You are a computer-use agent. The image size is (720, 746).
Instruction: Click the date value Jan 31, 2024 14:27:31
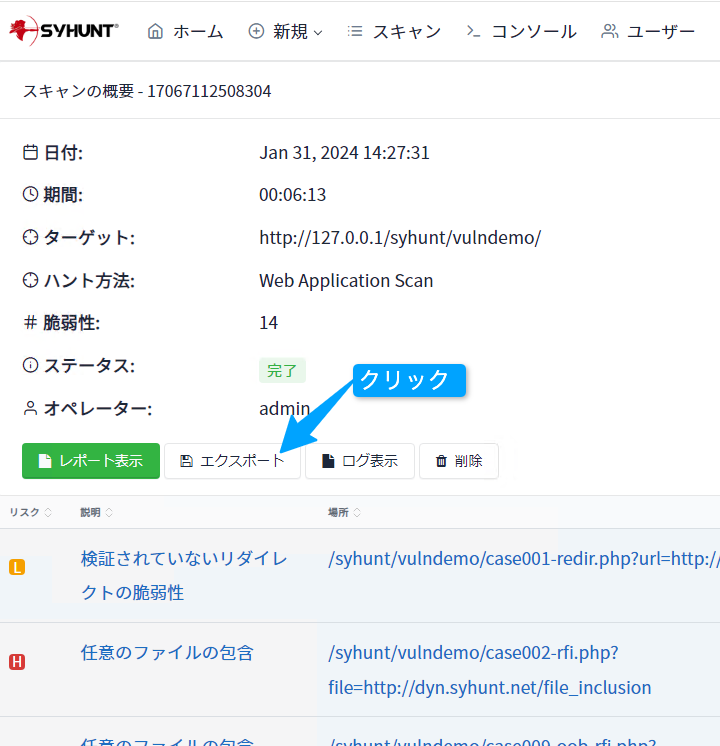pos(344,153)
